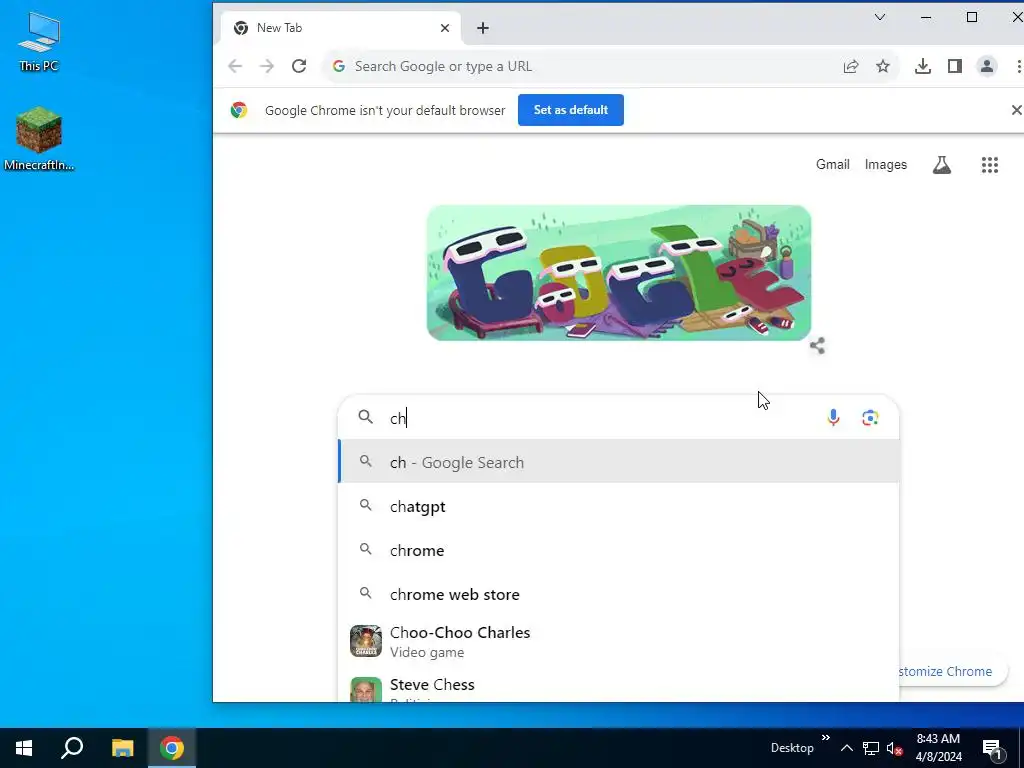Click the Set as default button
This screenshot has width=1024, height=768.
click(x=571, y=110)
